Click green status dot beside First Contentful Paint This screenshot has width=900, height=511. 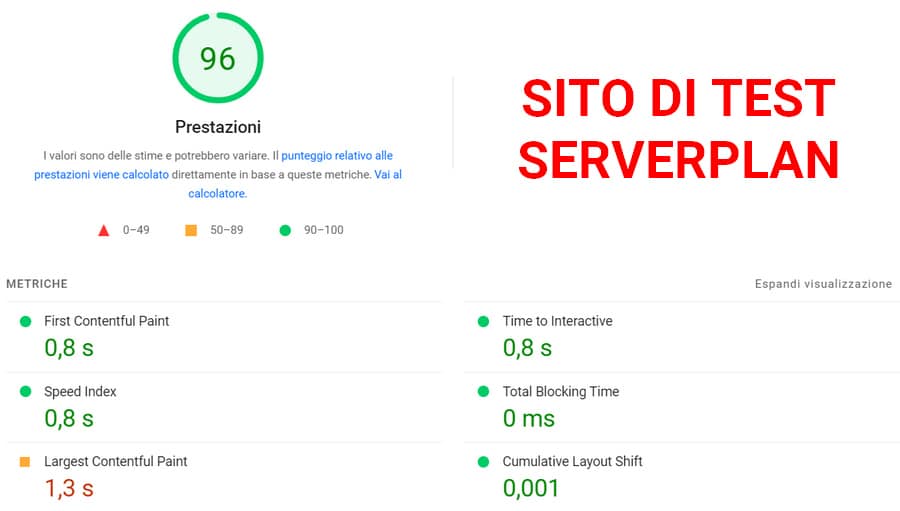25,321
